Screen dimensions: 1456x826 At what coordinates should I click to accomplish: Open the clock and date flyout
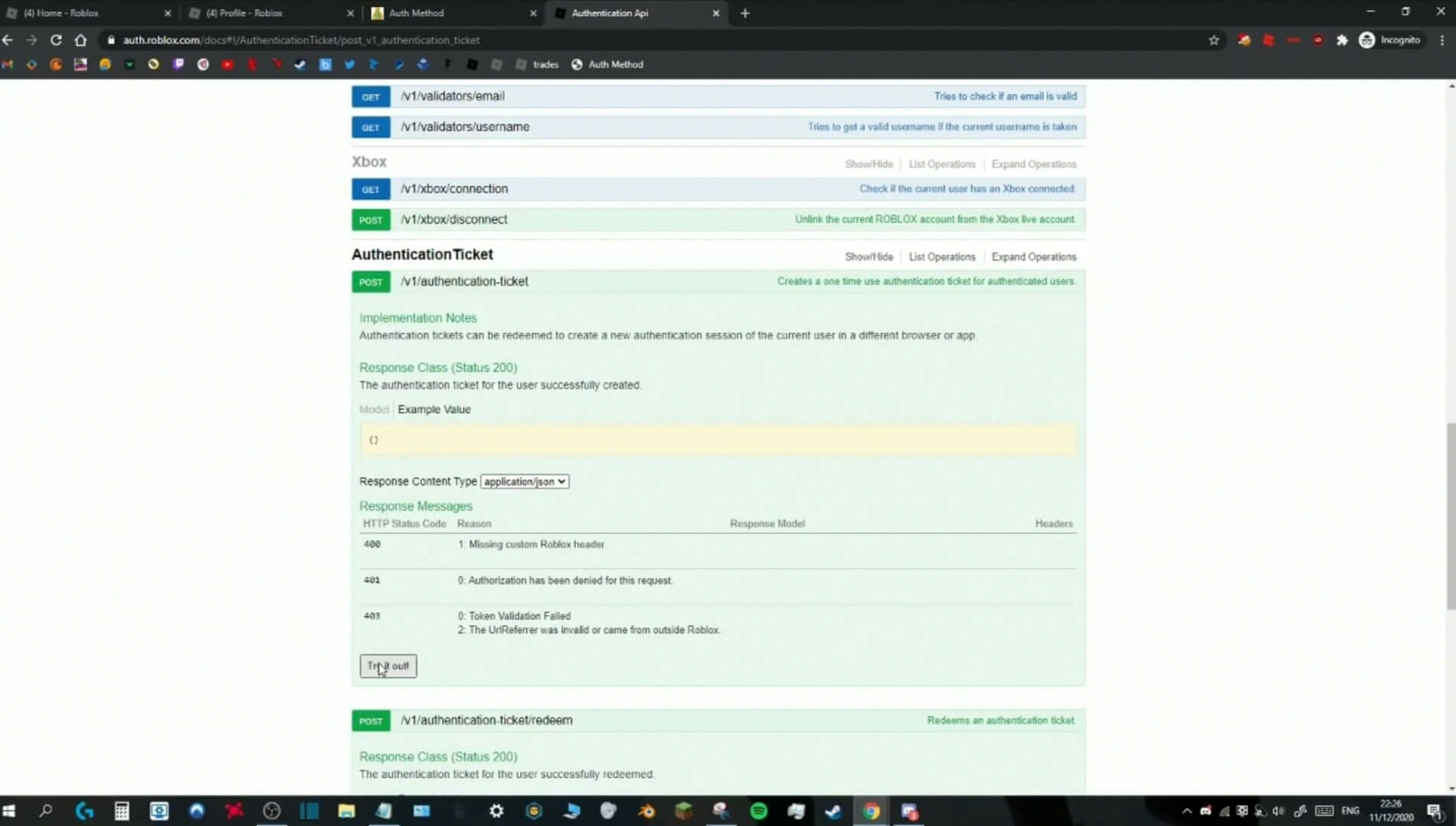1392,811
